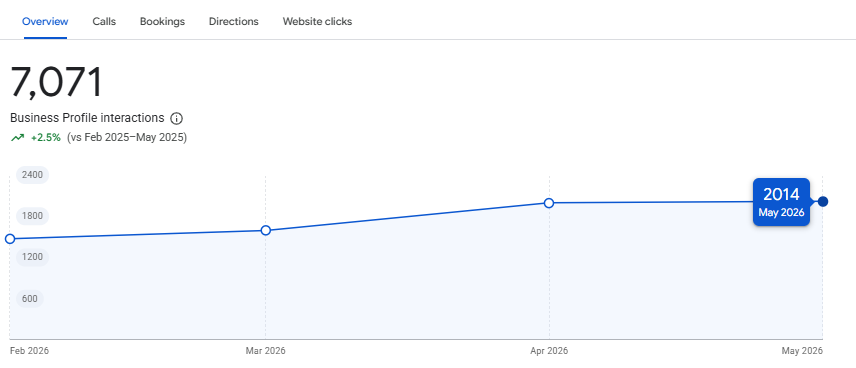Click the vs Feb 2025–May 2025 comparison text
This screenshot has width=856, height=368.
click(127, 138)
